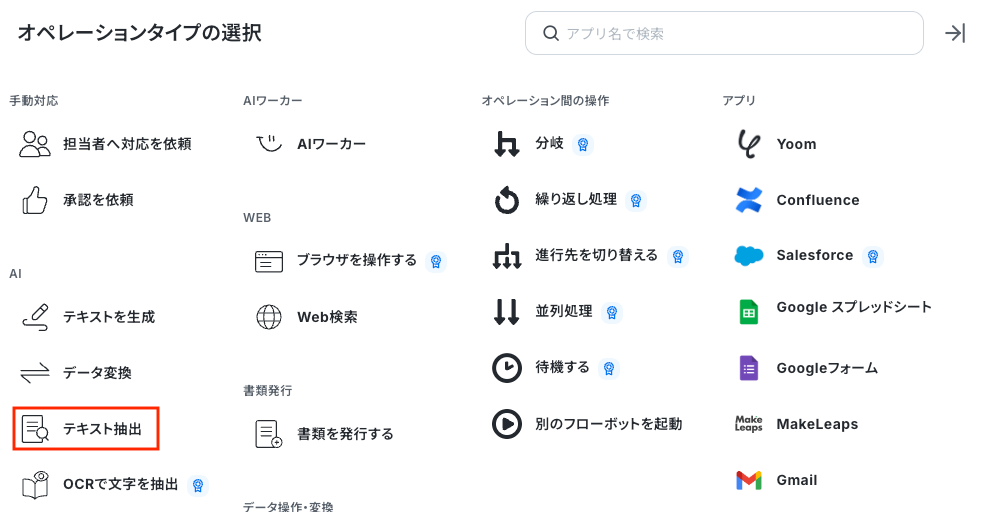This screenshot has height=512, width=981.
Task: Open the AIワーカー icon
Action: (269, 144)
